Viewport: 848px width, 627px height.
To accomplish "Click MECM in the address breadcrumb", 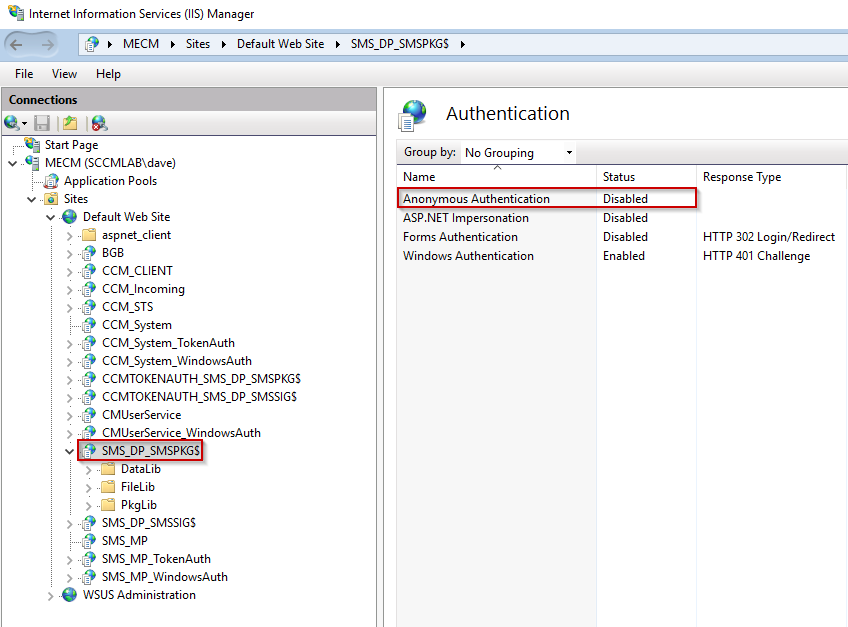I will click(141, 44).
